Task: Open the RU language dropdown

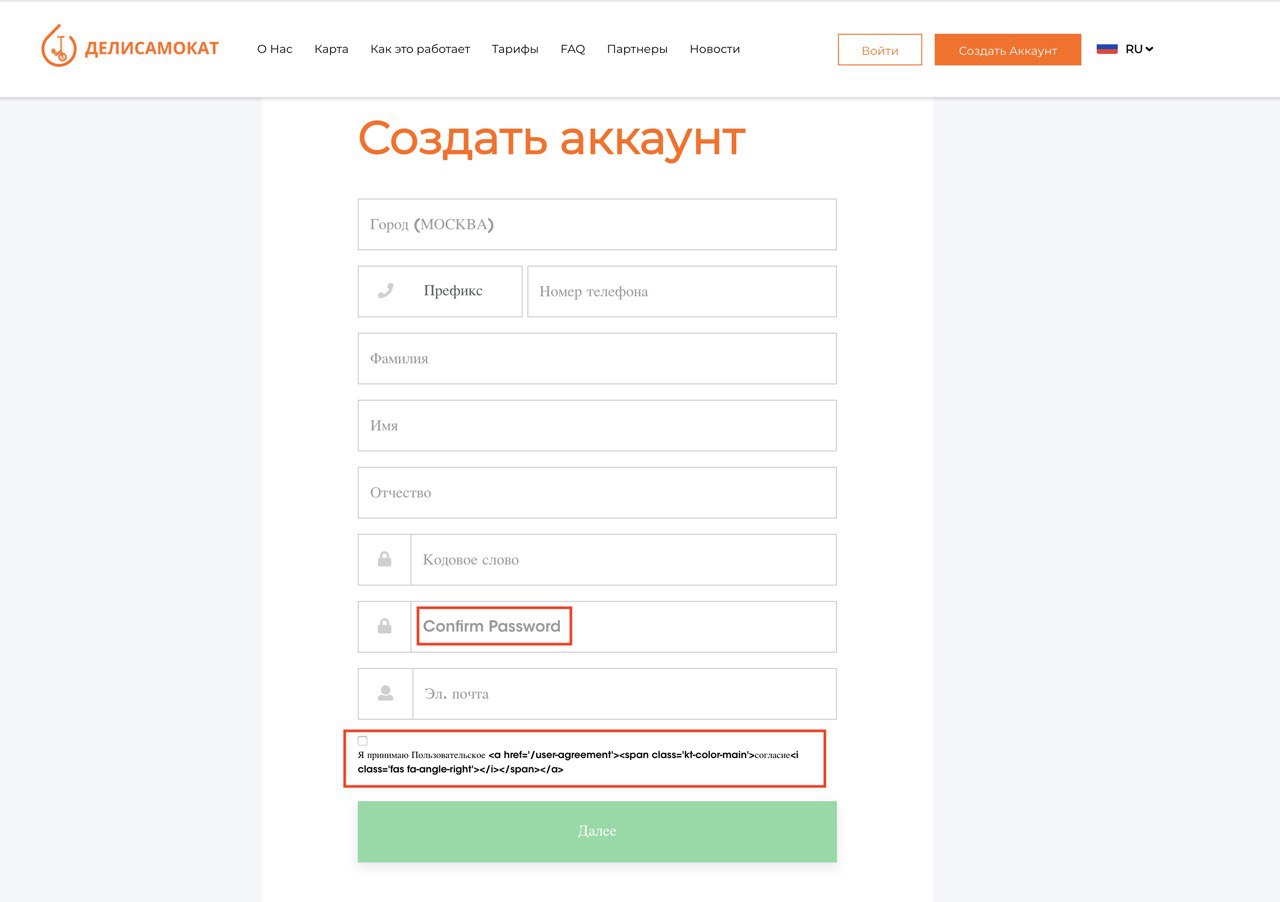Action: (1139, 49)
